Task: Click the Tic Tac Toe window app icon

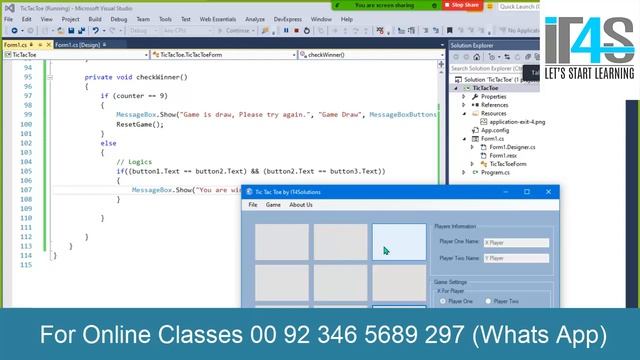Action: pyautogui.click(x=249, y=192)
